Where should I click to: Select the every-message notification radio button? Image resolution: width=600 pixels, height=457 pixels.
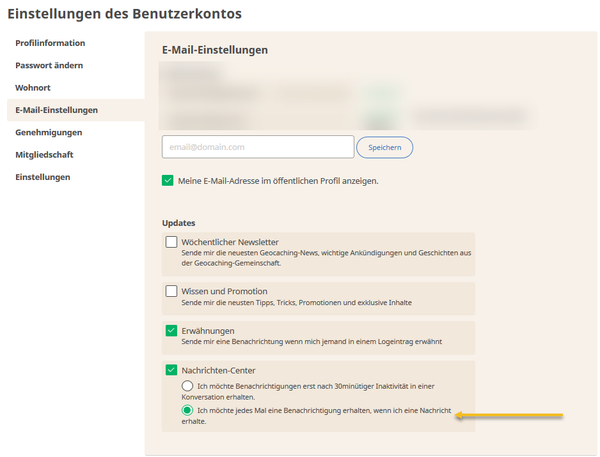(187, 410)
